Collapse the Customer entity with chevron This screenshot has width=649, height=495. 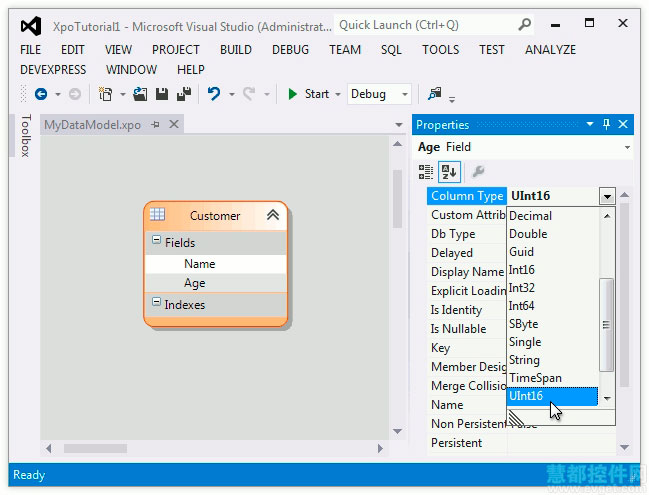tap(273, 215)
